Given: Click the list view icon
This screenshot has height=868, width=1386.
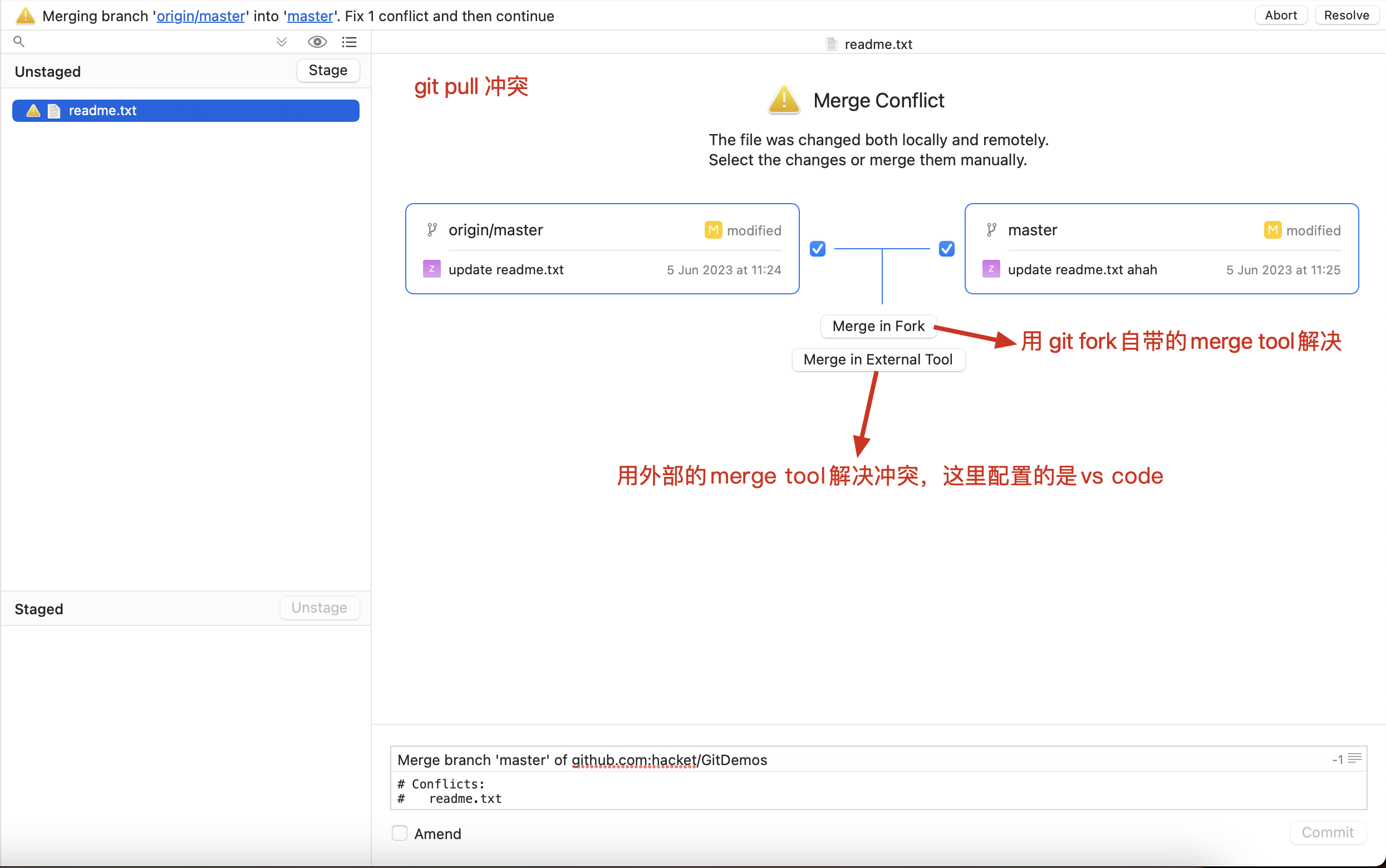Looking at the screenshot, I should tap(349, 42).
